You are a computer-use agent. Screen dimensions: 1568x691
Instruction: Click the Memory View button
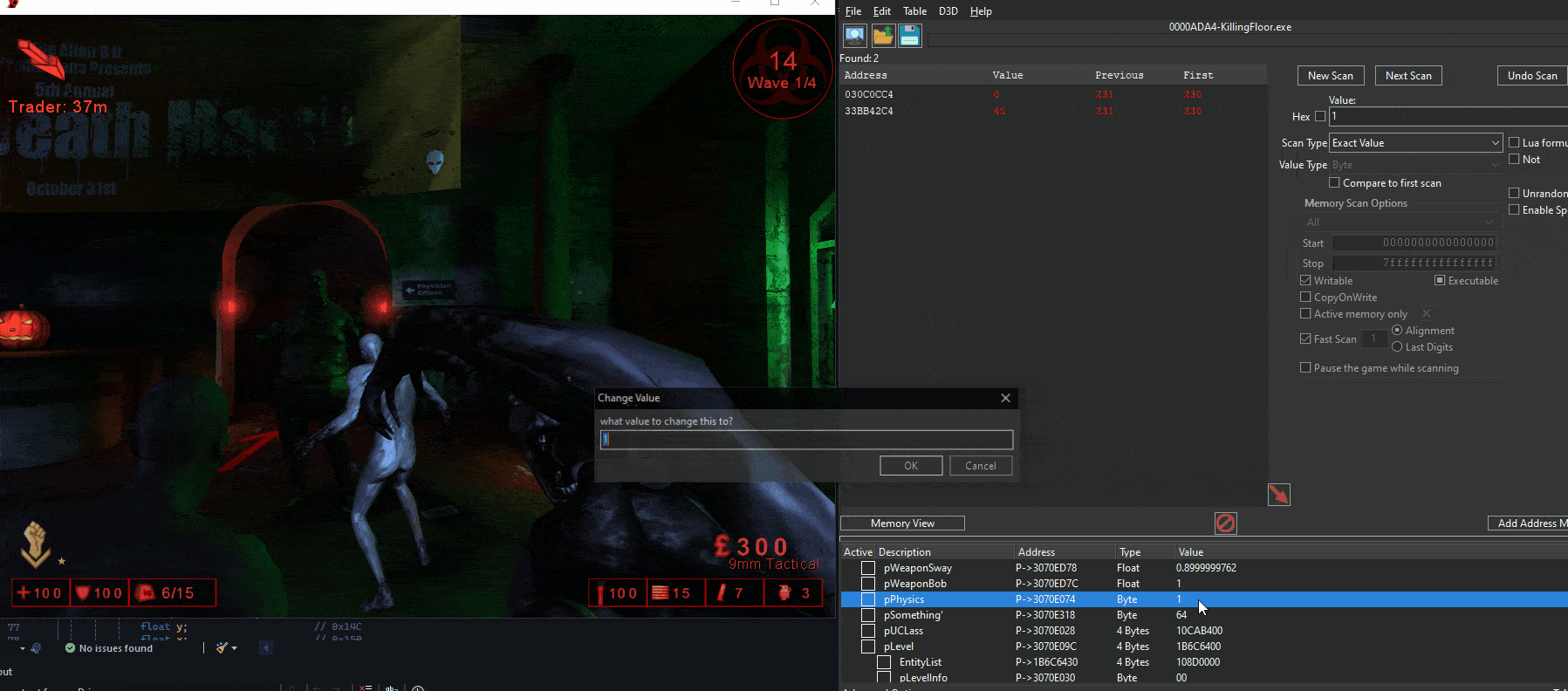902,523
